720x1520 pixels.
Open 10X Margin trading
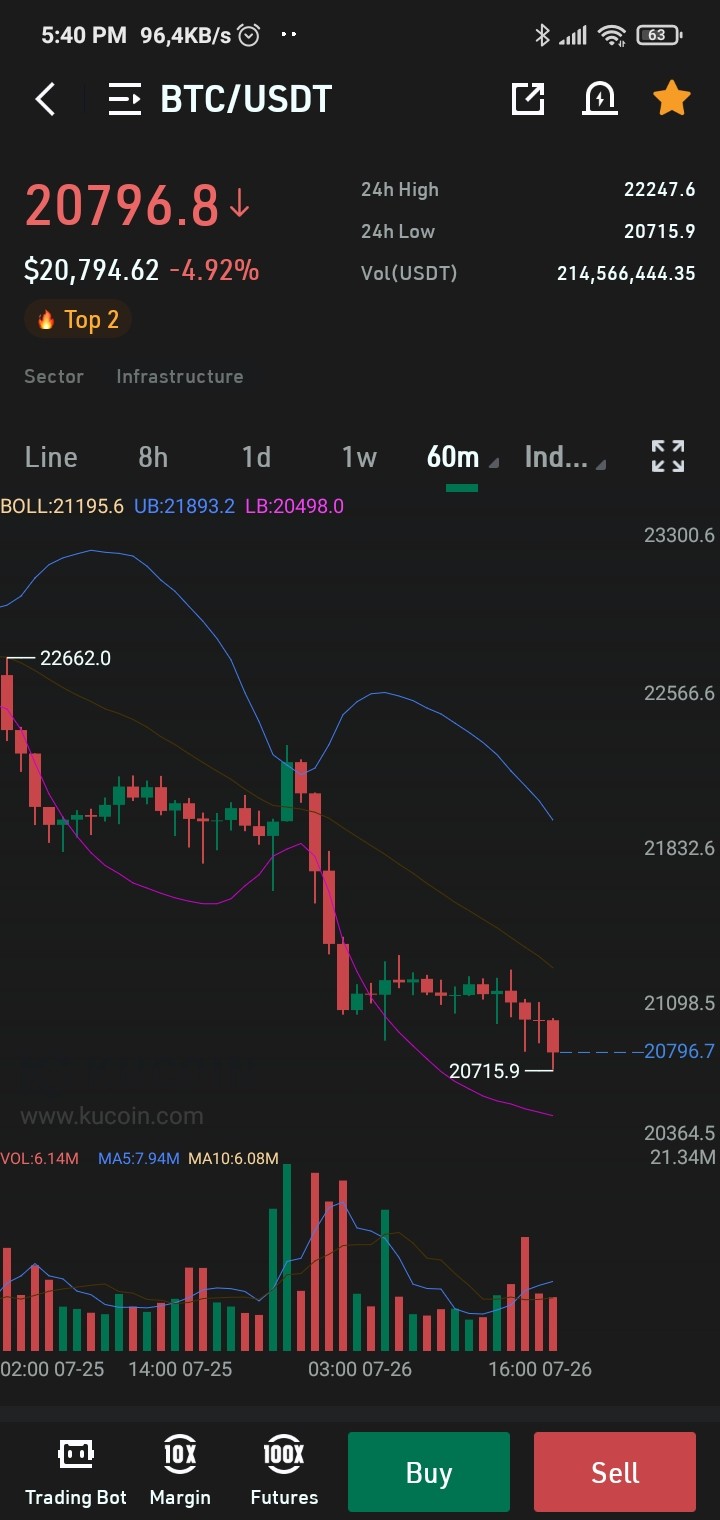pos(180,1472)
